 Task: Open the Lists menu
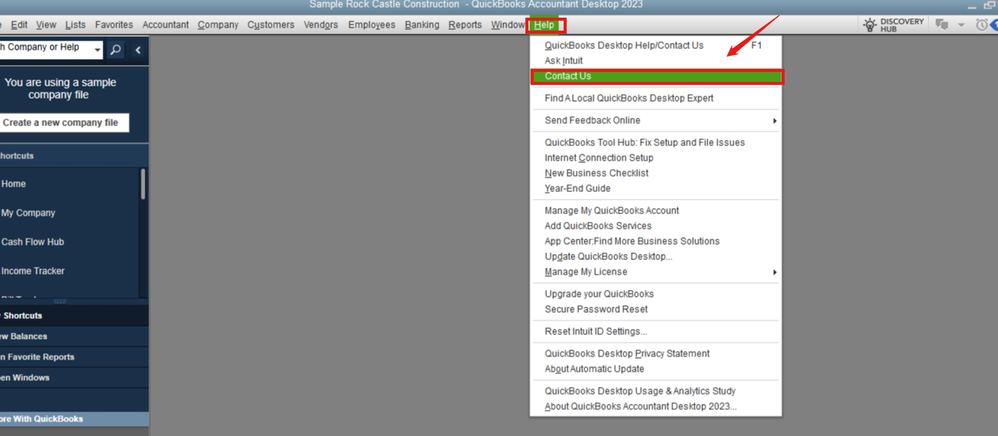click(x=75, y=25)
